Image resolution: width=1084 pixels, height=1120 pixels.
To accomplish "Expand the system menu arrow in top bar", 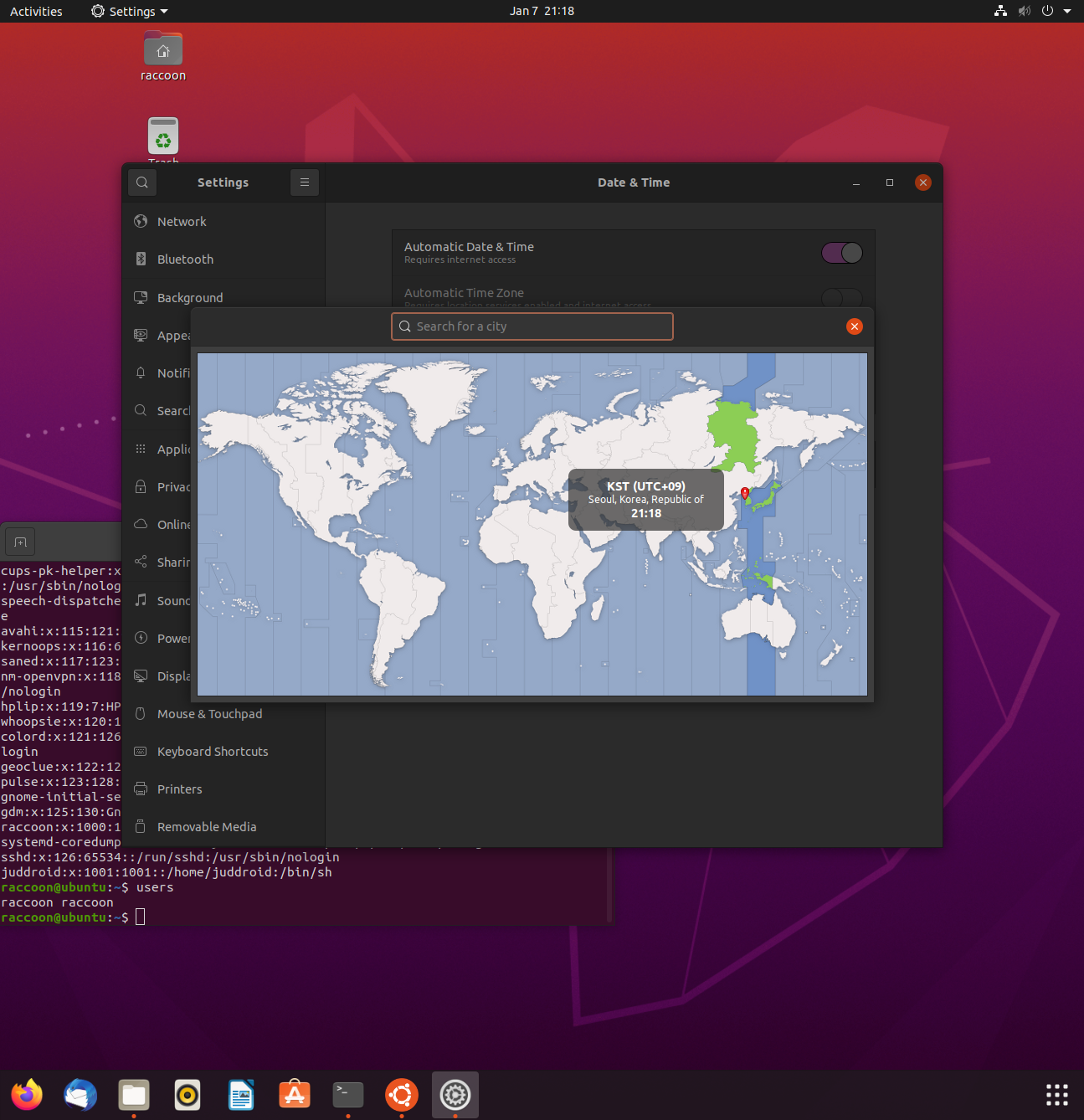I will click(x=1067, y=11).
